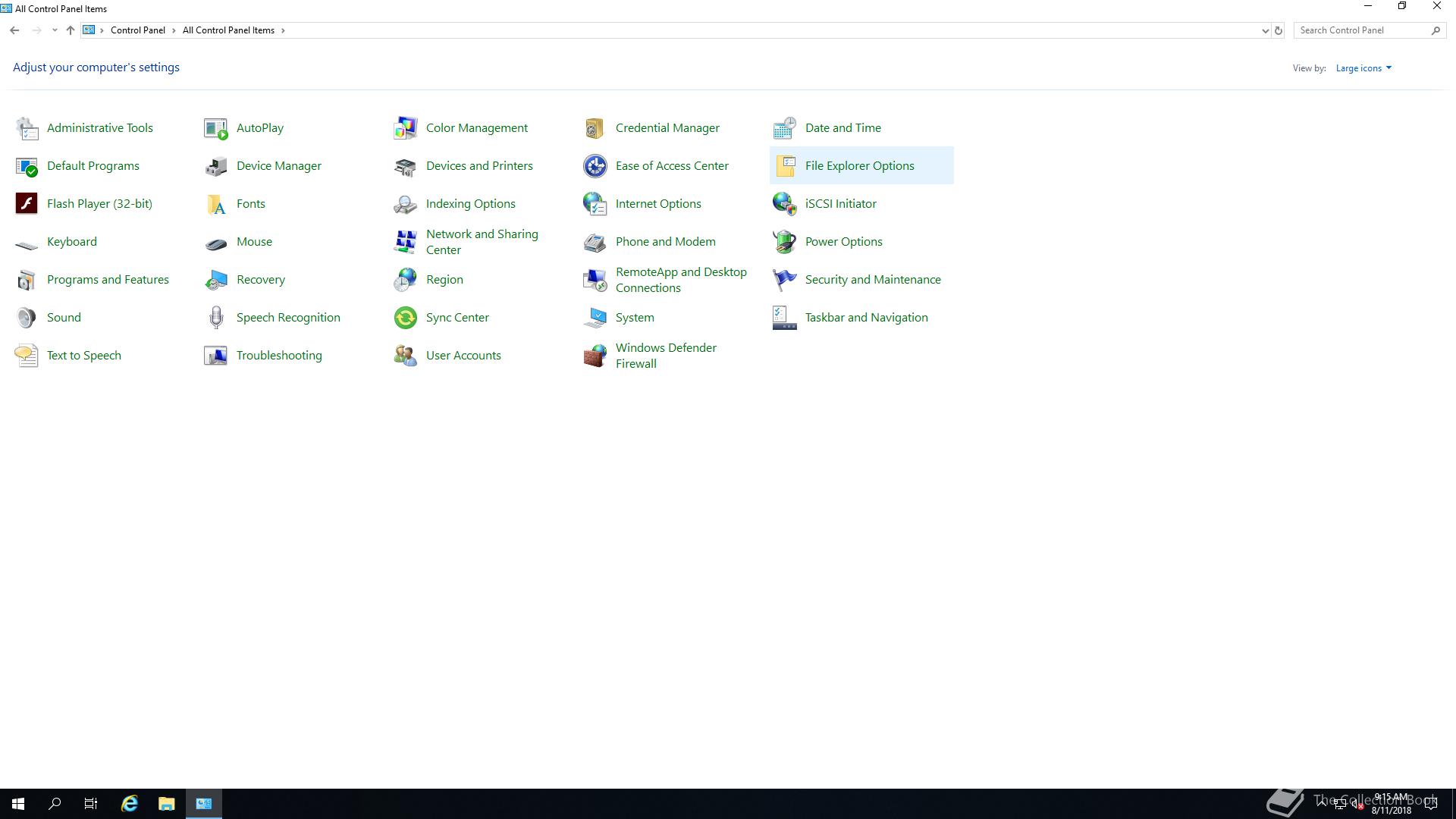This screenshot has height=819, width=1456.
Task: Click the search magnifier in search box
Action: (x=1436, y=30)
